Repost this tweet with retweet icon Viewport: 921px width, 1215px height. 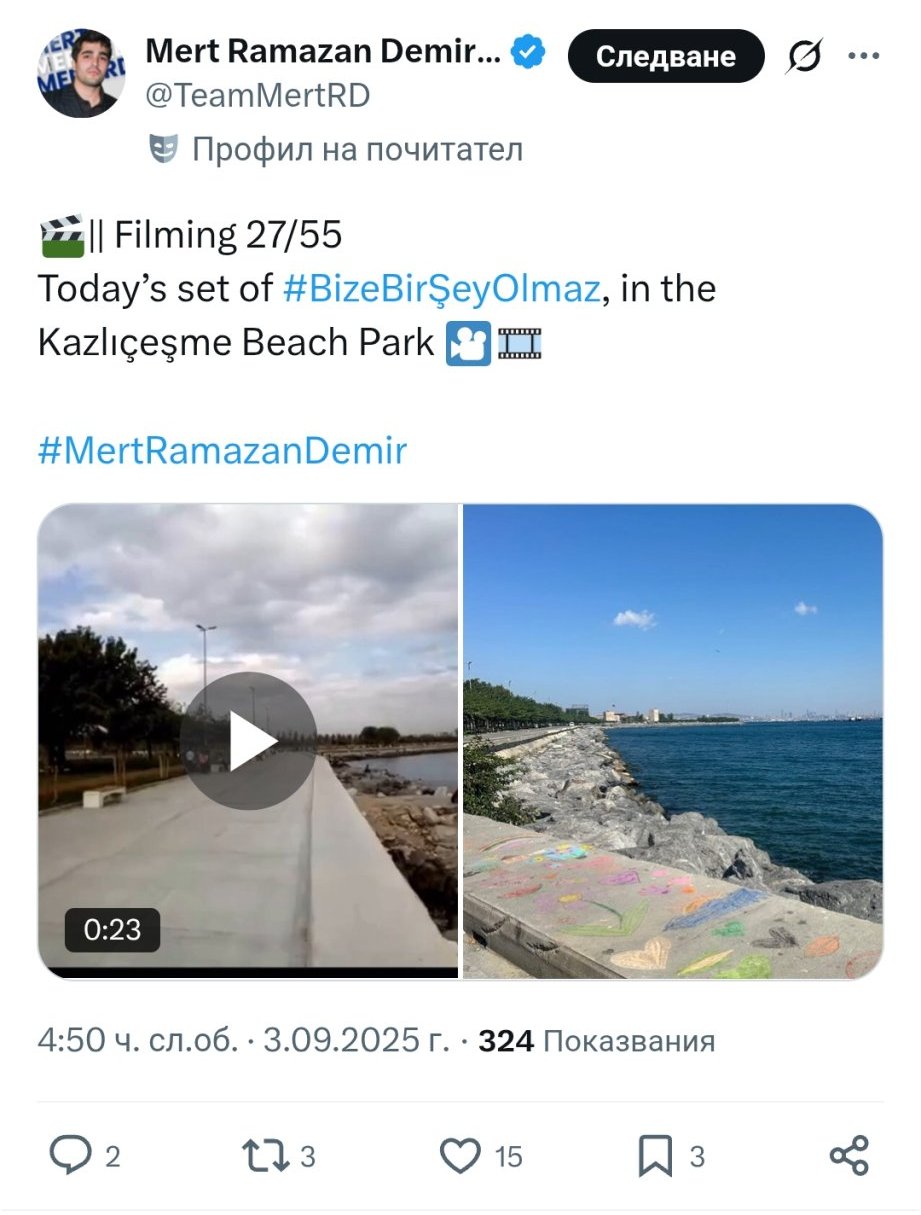[263, 1156]
